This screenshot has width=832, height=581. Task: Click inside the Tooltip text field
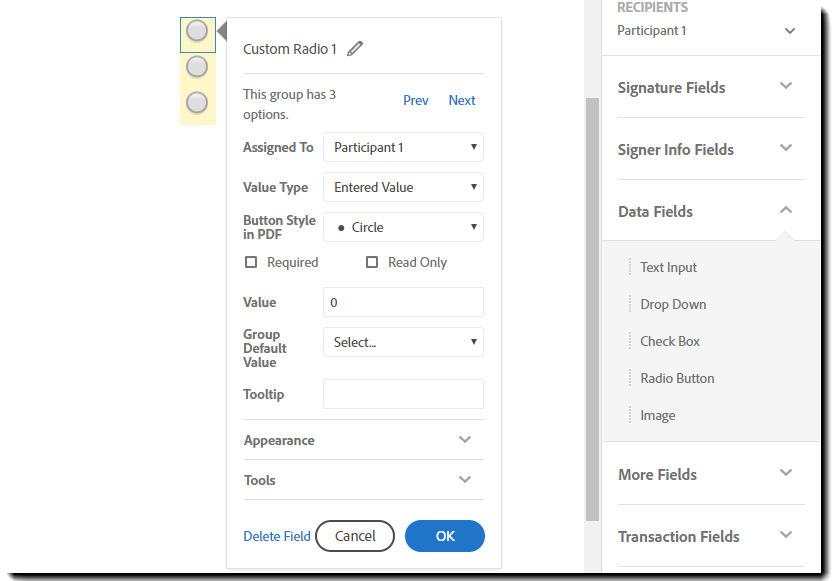pos(403,394)
